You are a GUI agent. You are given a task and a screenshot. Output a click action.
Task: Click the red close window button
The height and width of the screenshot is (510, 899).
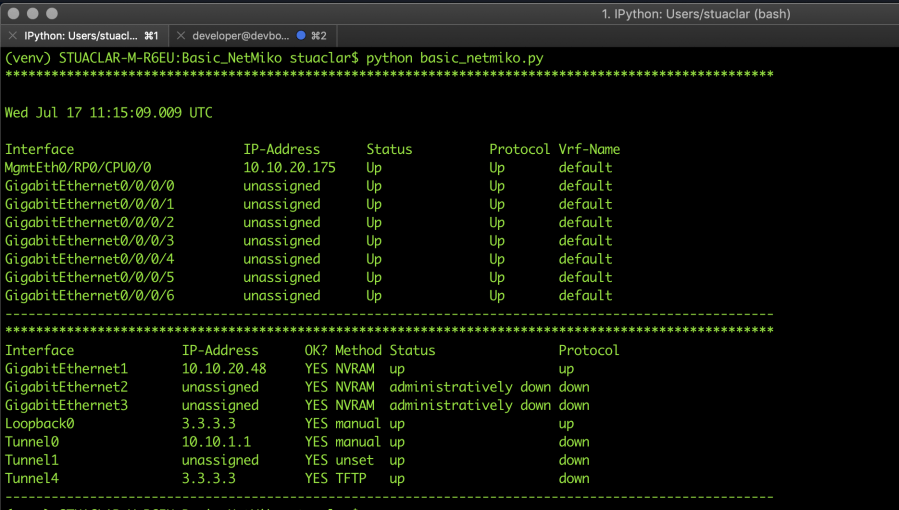pos(13,13)
